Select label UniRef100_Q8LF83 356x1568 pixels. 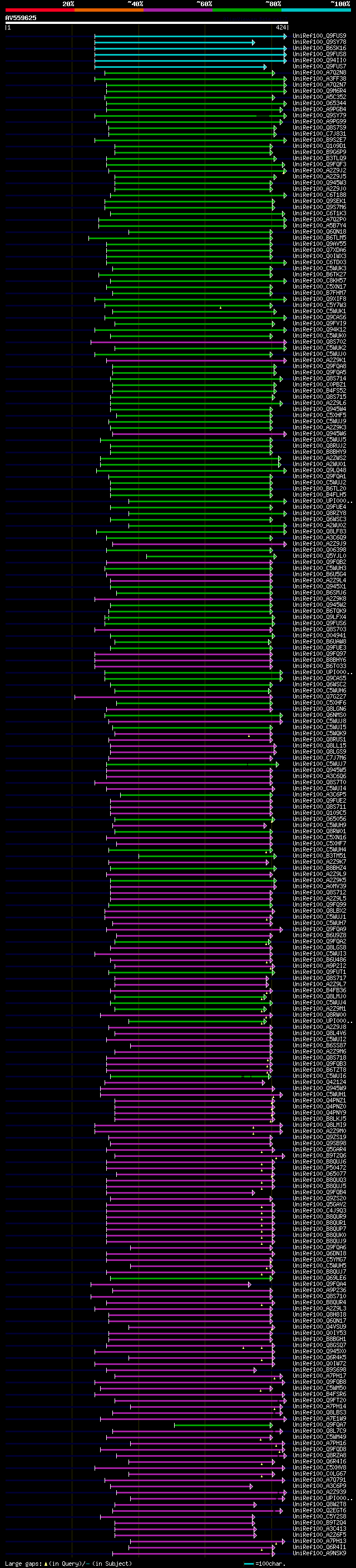(x=319, y=531)
